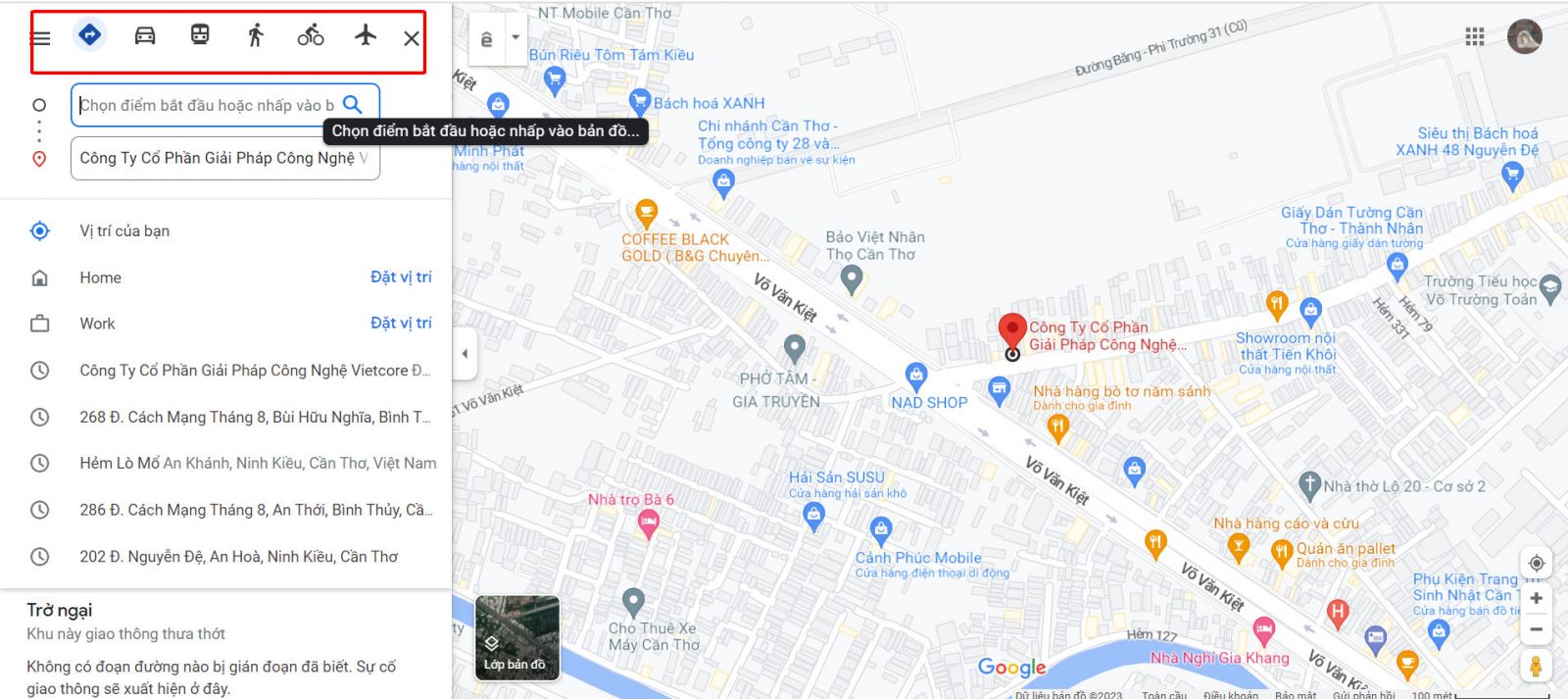Open Lớp bản đồ layers thumbnail

[516, 638]
